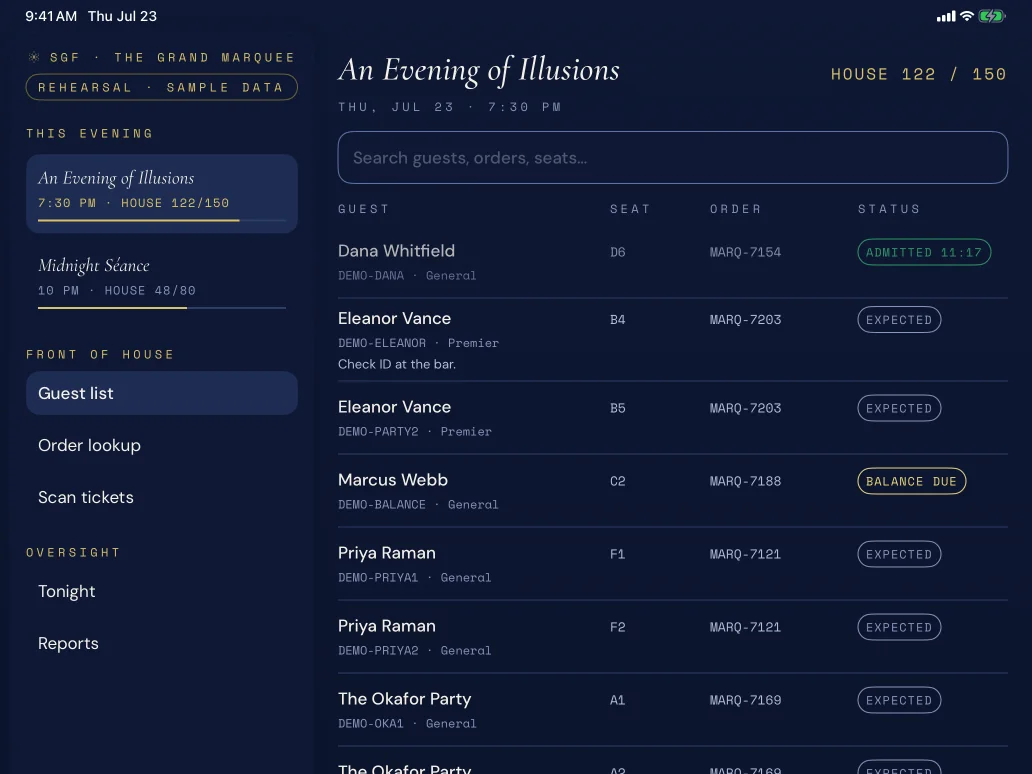The image size is (1032, 774).
Task: Open the Guest list section
Action: (x=162, y=393)
